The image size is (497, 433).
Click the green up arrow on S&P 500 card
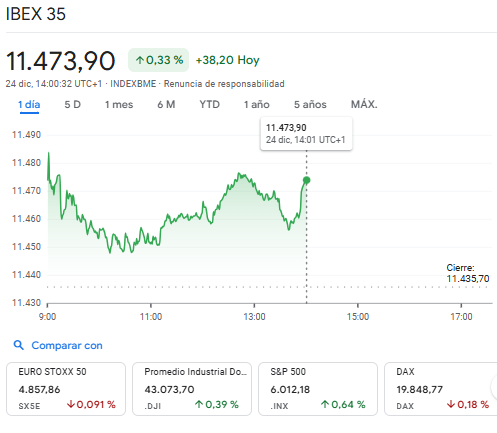325,404
